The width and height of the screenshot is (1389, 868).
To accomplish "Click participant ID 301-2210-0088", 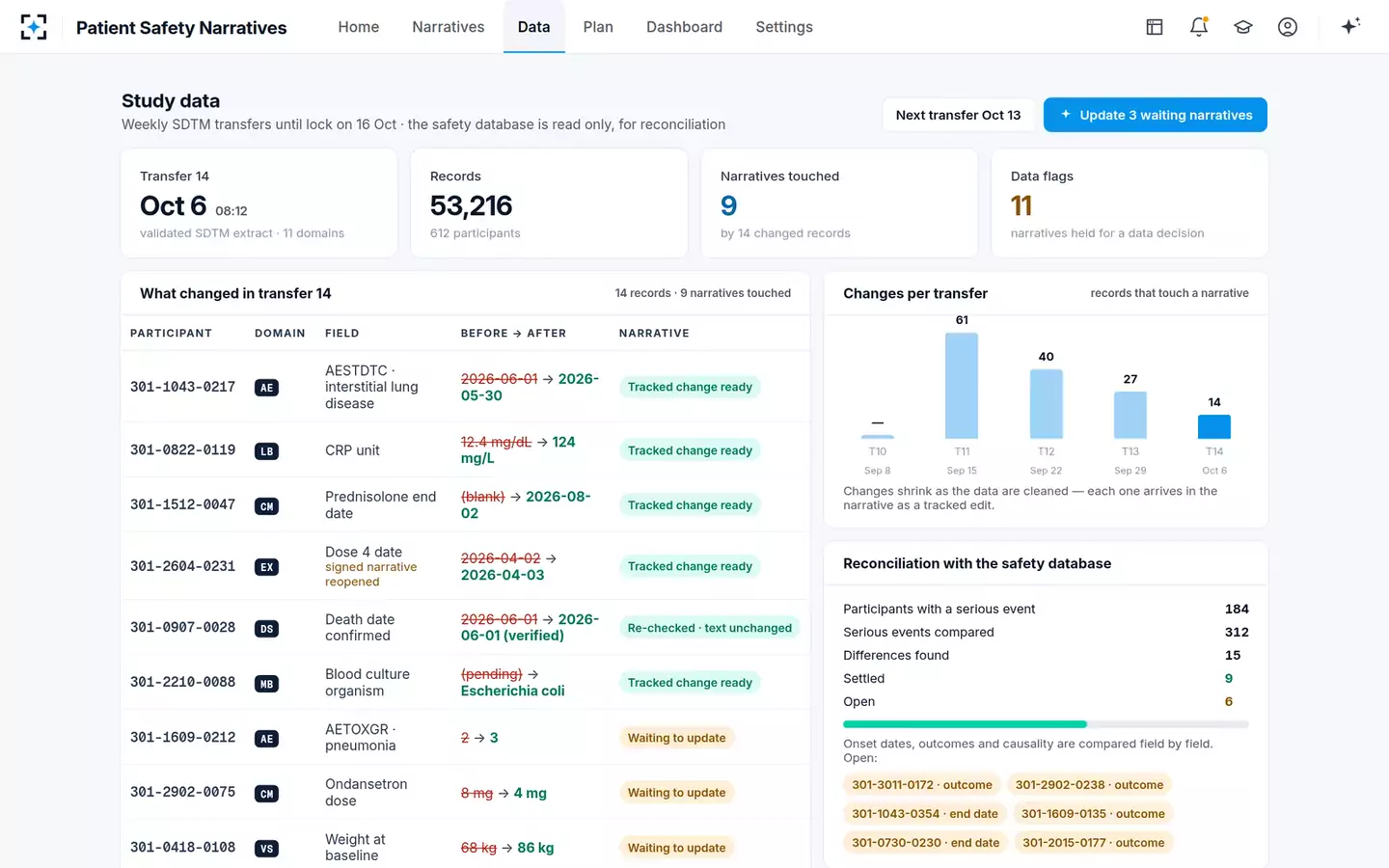I will coord(183,682).
